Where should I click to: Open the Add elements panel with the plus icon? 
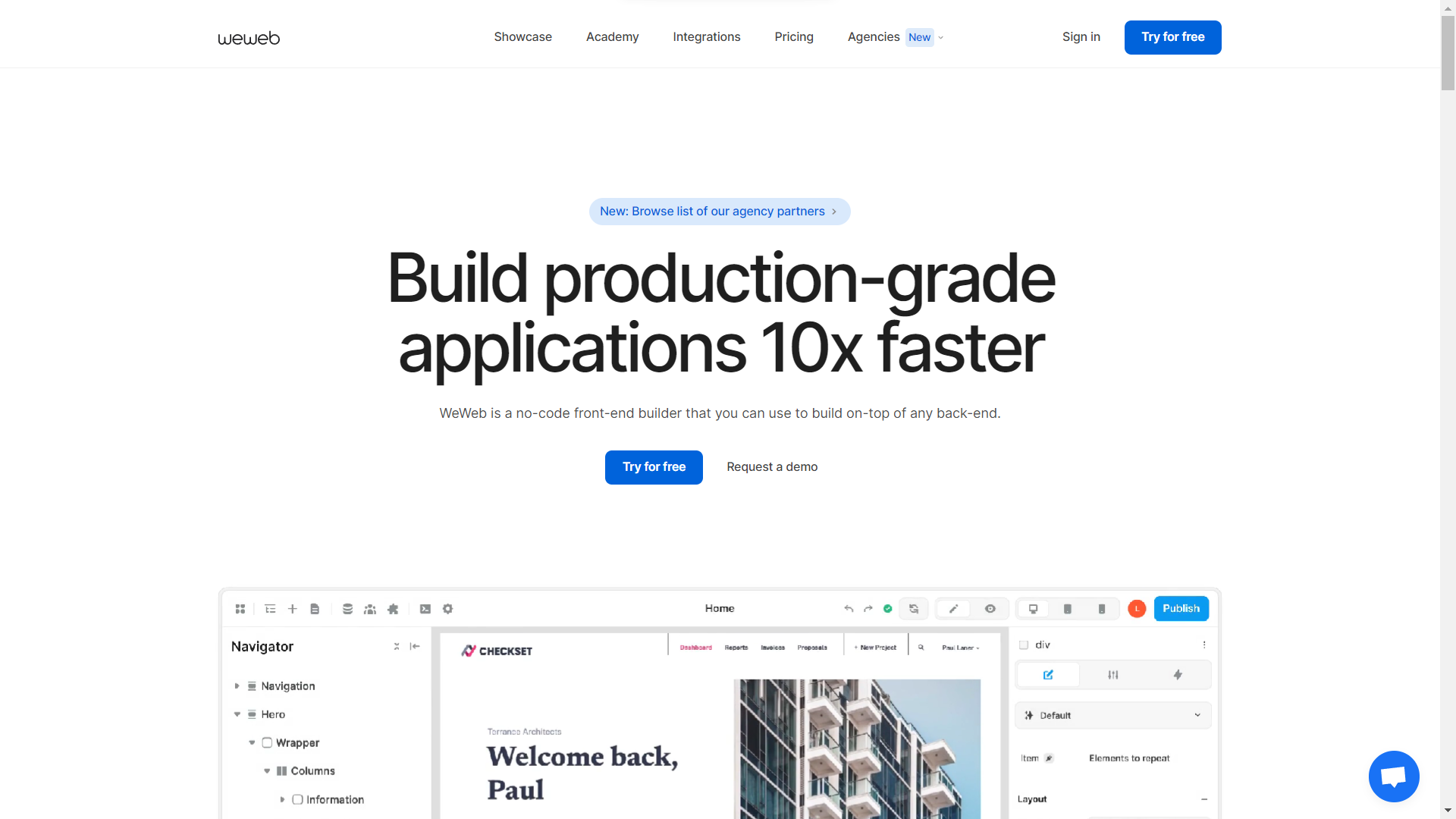pyautogui.click(x=293, y=609)
